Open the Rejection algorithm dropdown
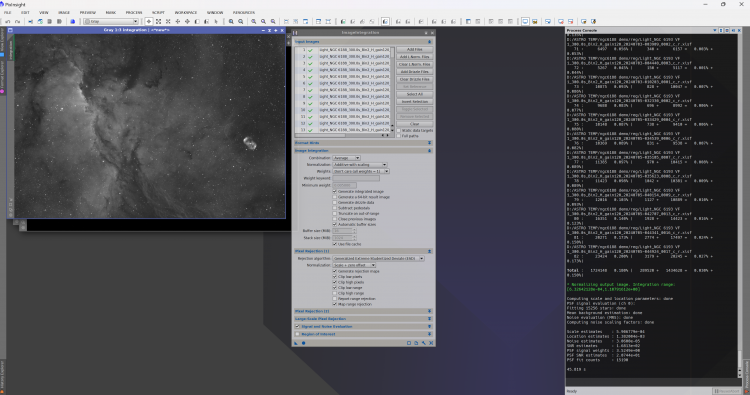The image size is (750, 395). click(378, 258)
